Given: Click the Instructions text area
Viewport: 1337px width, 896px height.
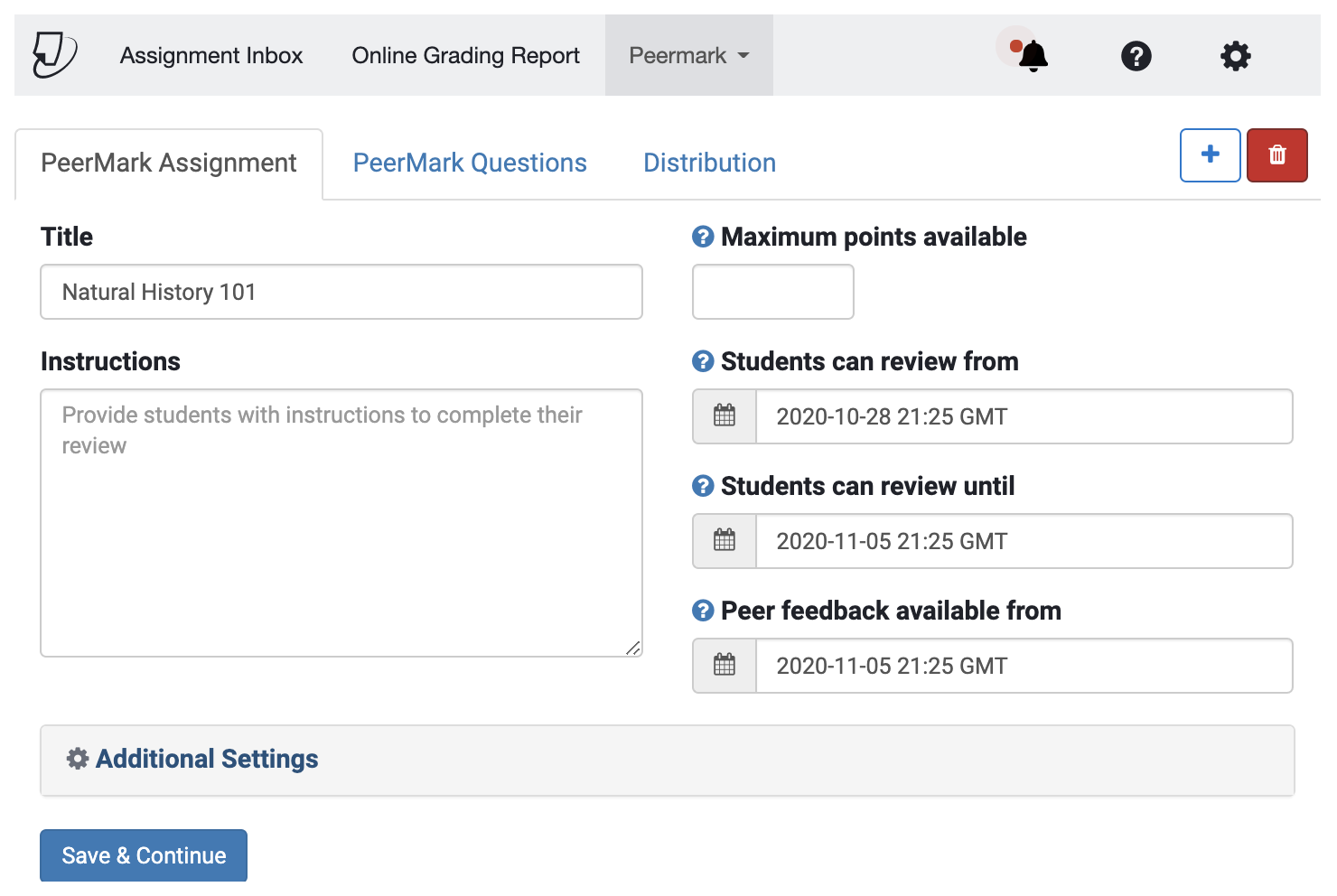Looking at the screenshot, I should tap(341, 523).
